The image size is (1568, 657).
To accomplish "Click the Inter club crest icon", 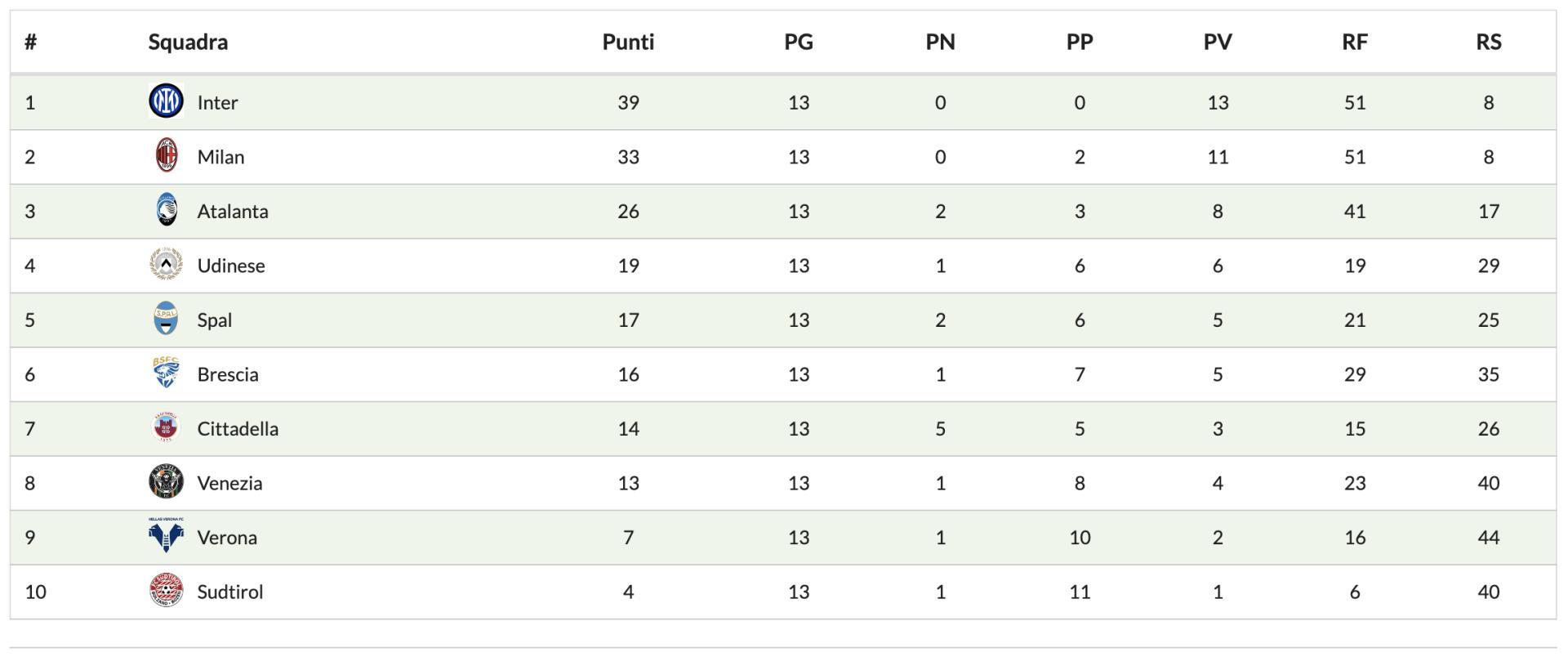I will (x=166, y=101).
